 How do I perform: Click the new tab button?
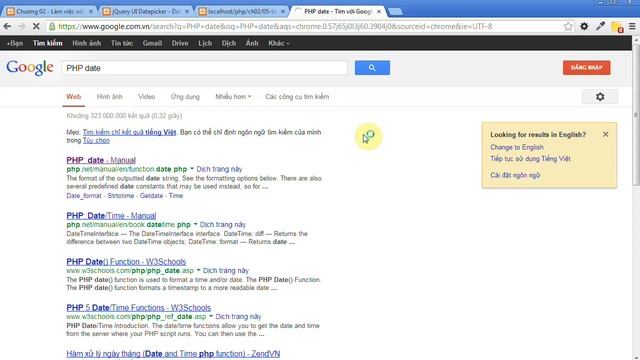(395, 12)
